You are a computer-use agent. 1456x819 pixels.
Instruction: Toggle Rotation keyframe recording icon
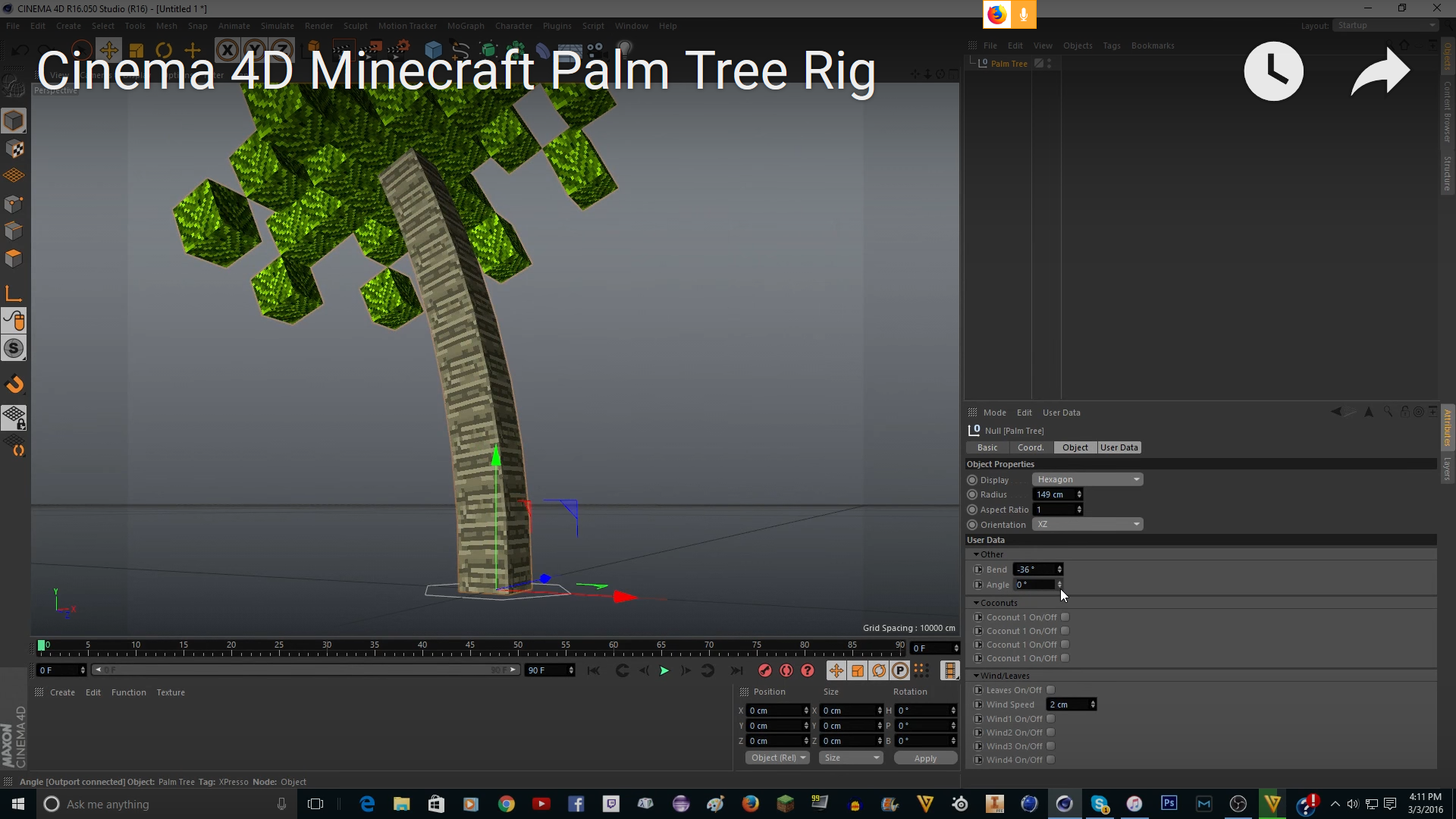tap(879, 670)
